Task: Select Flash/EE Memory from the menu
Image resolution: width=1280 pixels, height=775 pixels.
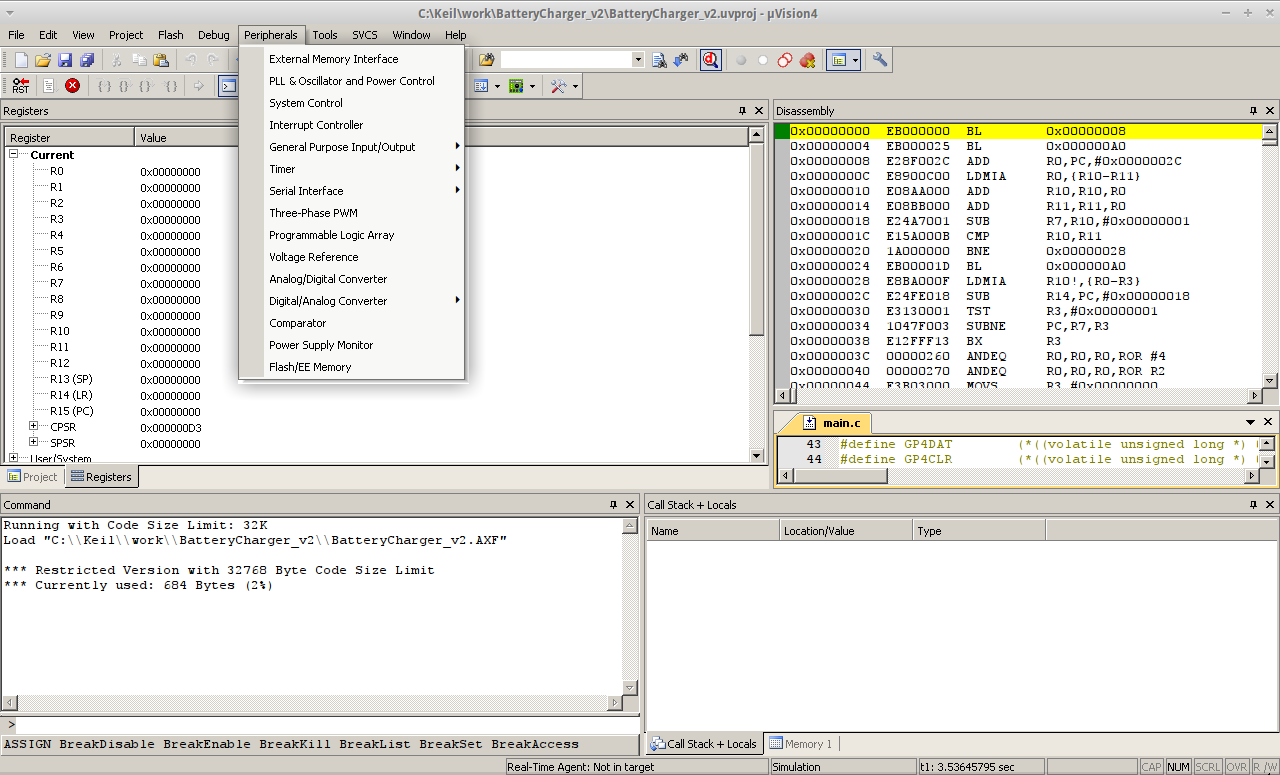Action: [x=352, y=367]
